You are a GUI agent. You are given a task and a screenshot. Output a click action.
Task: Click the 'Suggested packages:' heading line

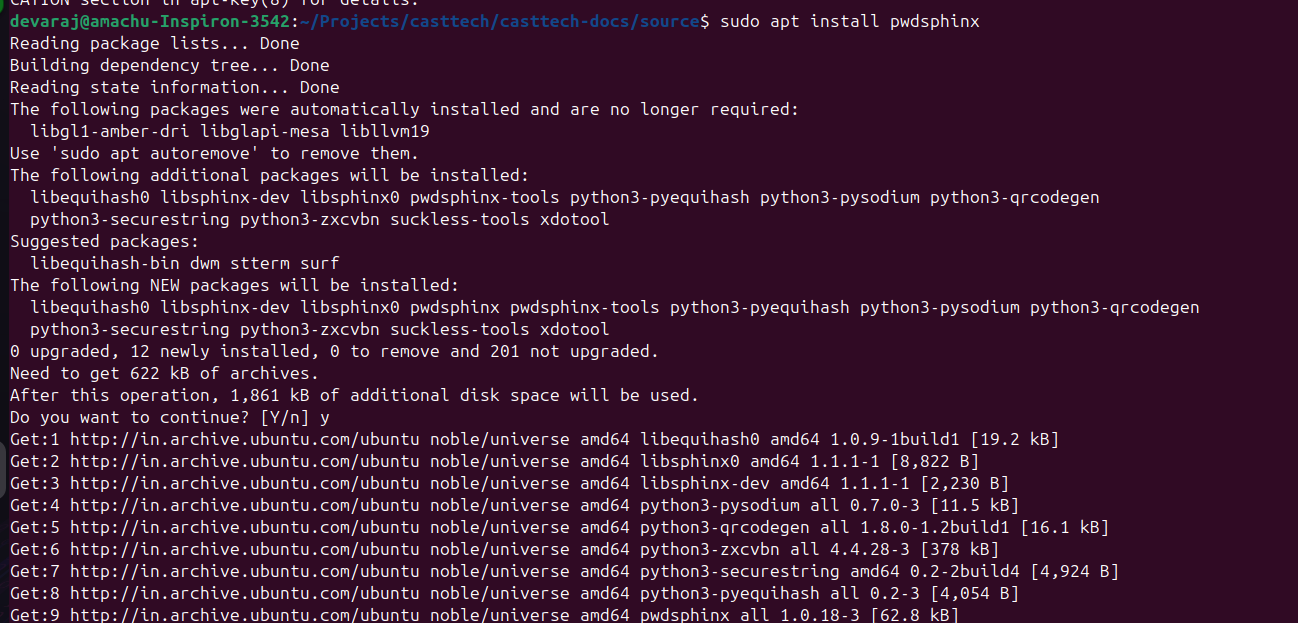pyautogui.click(x=105, y=242)
